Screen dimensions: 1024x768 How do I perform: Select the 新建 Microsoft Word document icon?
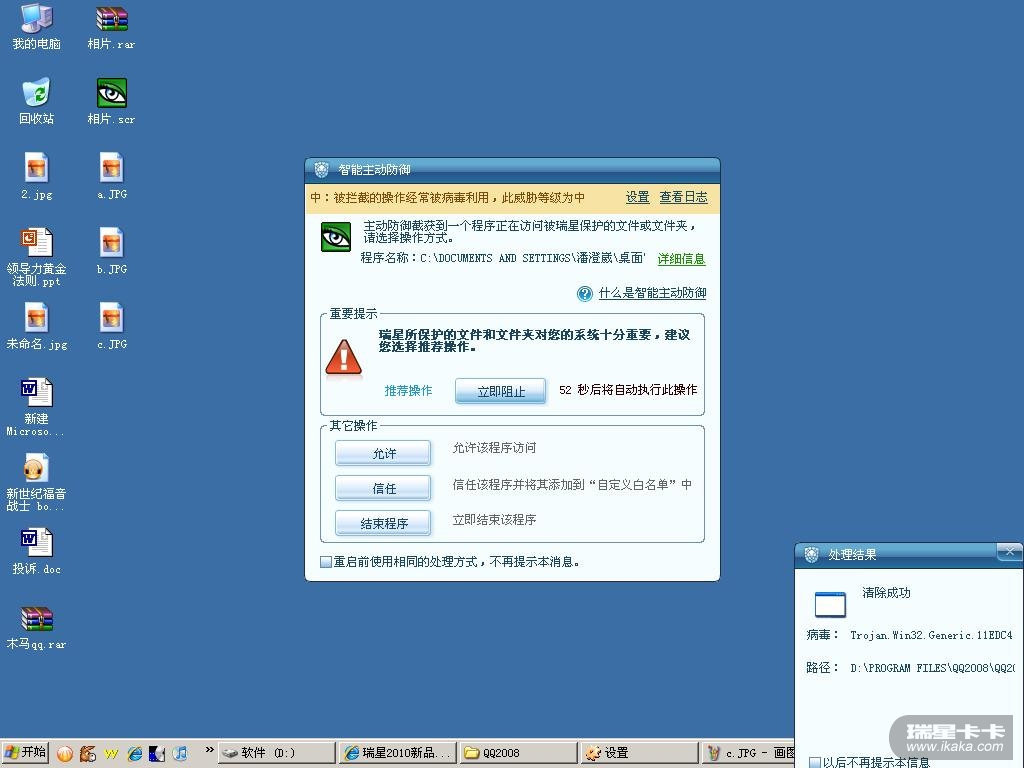(x=37, y=407)
